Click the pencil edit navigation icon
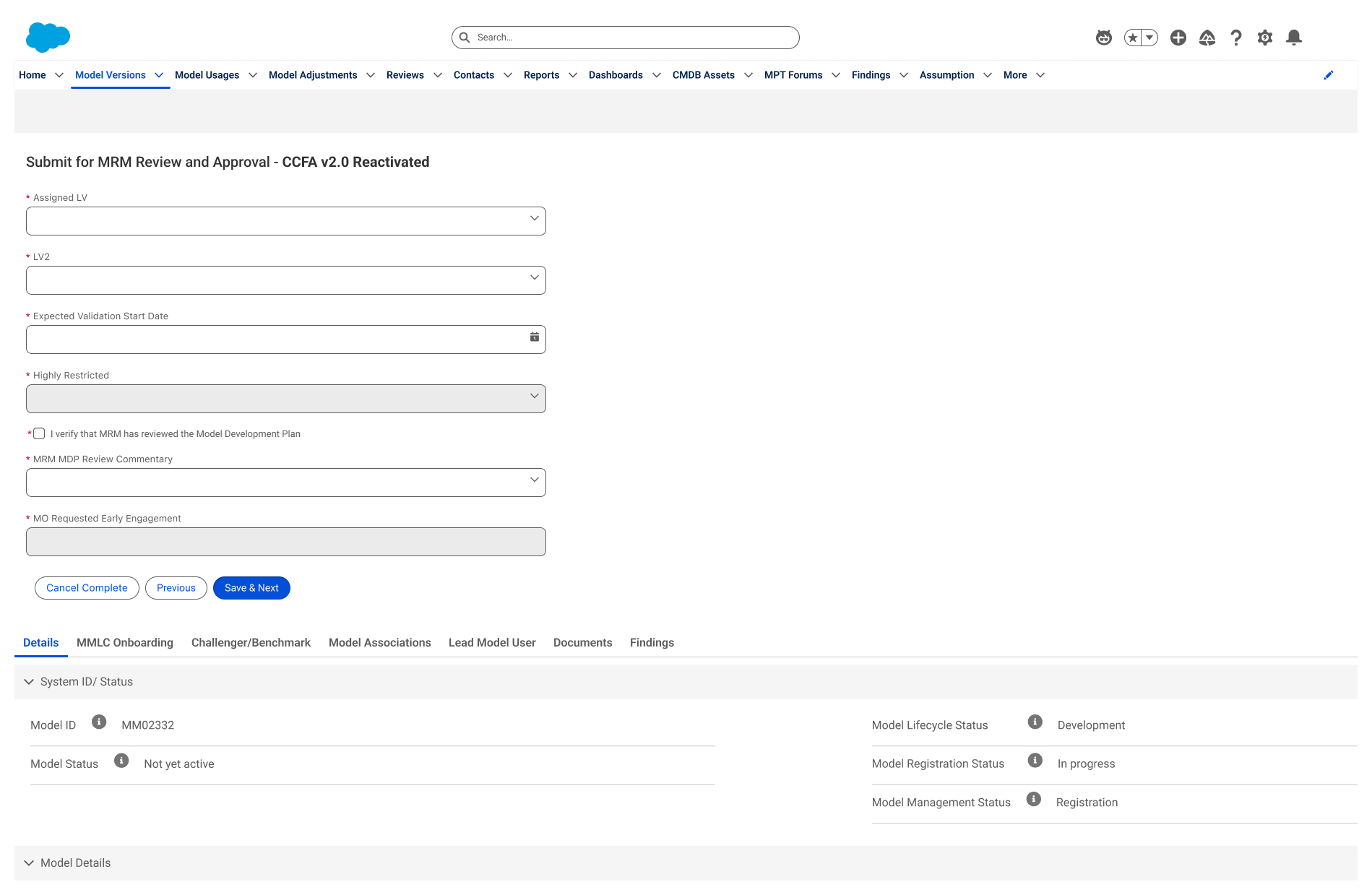1372x895 pixels. click(1329, 75)
